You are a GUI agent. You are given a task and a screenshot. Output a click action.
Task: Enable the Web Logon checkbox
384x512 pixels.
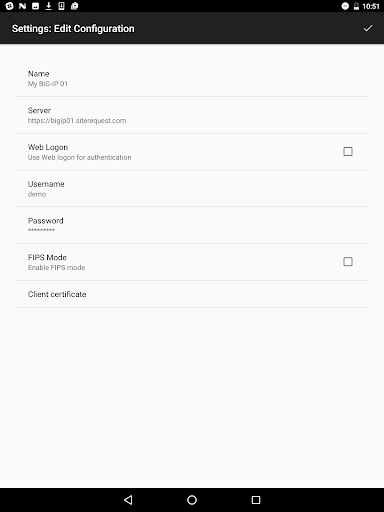[348, 151]
